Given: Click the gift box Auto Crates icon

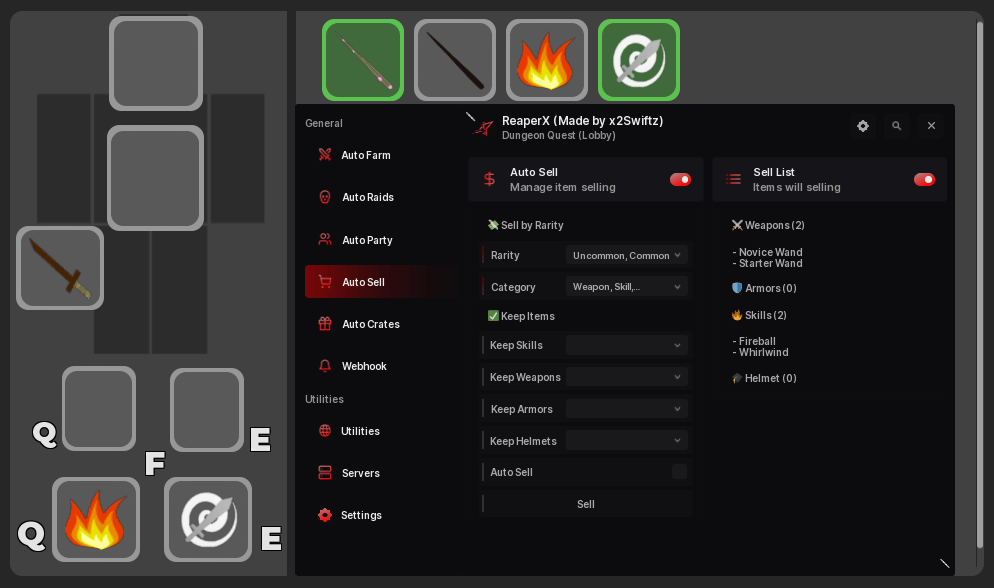Looking at the screenshot, I should pos(325,324).
